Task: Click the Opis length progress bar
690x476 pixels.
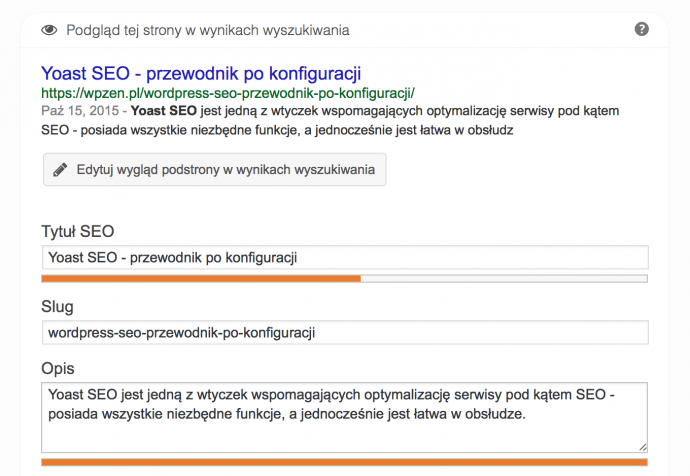Action: [345, 462]
